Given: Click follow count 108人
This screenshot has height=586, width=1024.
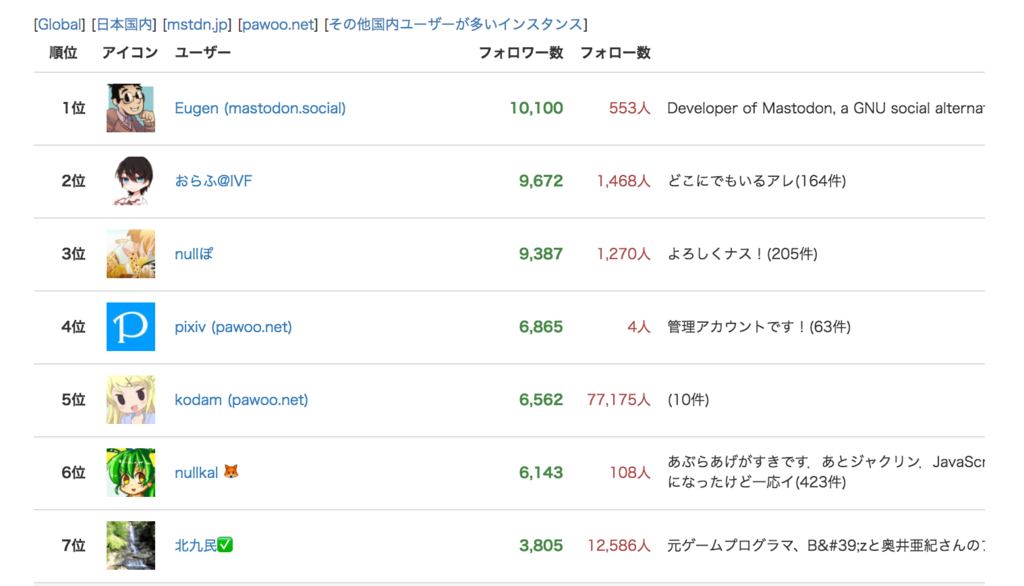Looking at the screenshot, I should [x=630, y=472].
